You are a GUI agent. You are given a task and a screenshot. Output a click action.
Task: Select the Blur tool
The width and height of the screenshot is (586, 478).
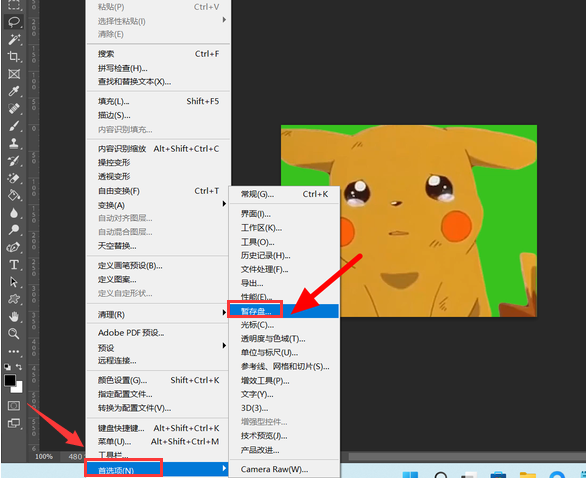(14, 213)
